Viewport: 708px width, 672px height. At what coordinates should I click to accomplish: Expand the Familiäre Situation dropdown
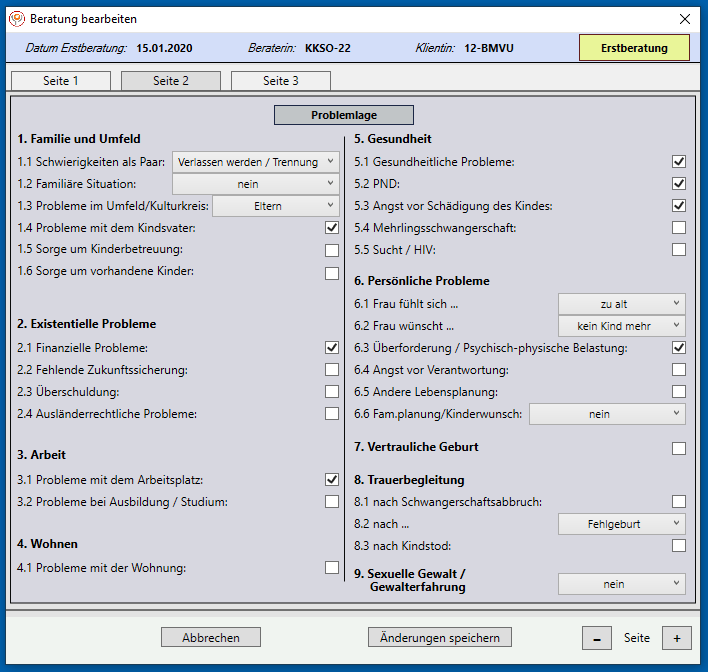(255, 184)
